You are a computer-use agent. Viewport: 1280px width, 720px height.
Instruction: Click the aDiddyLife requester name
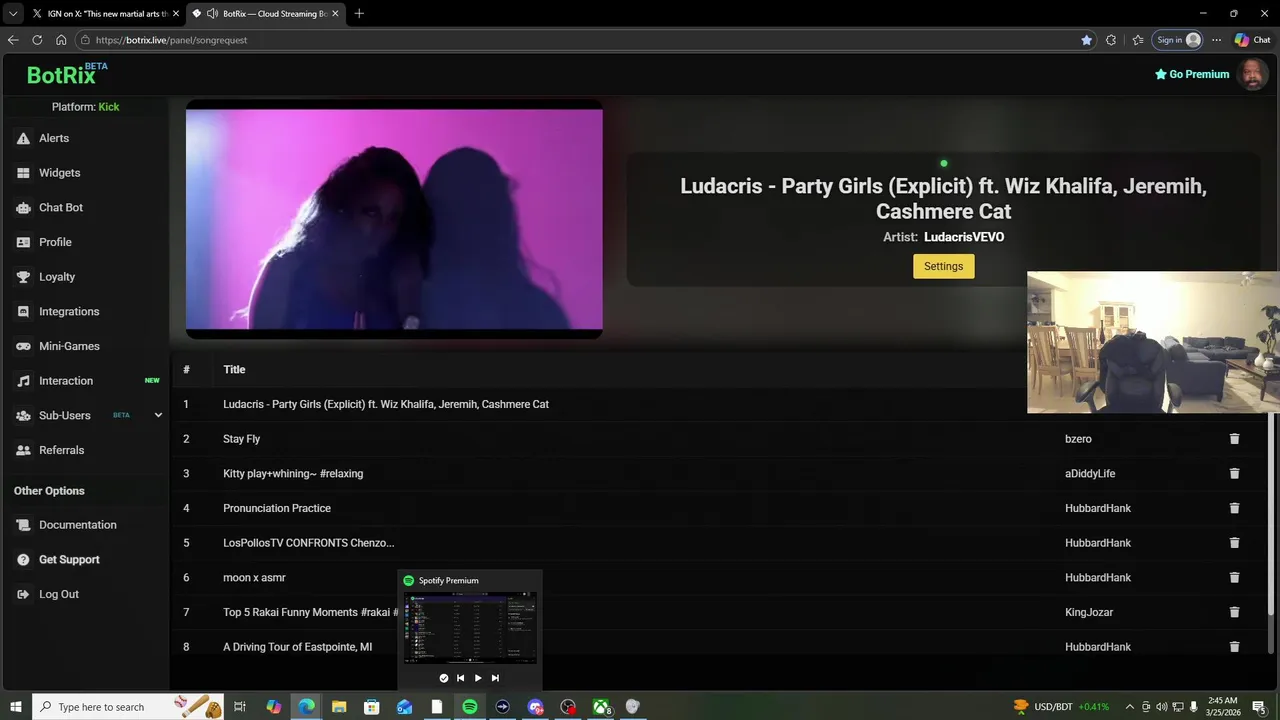click(1090, 473)
